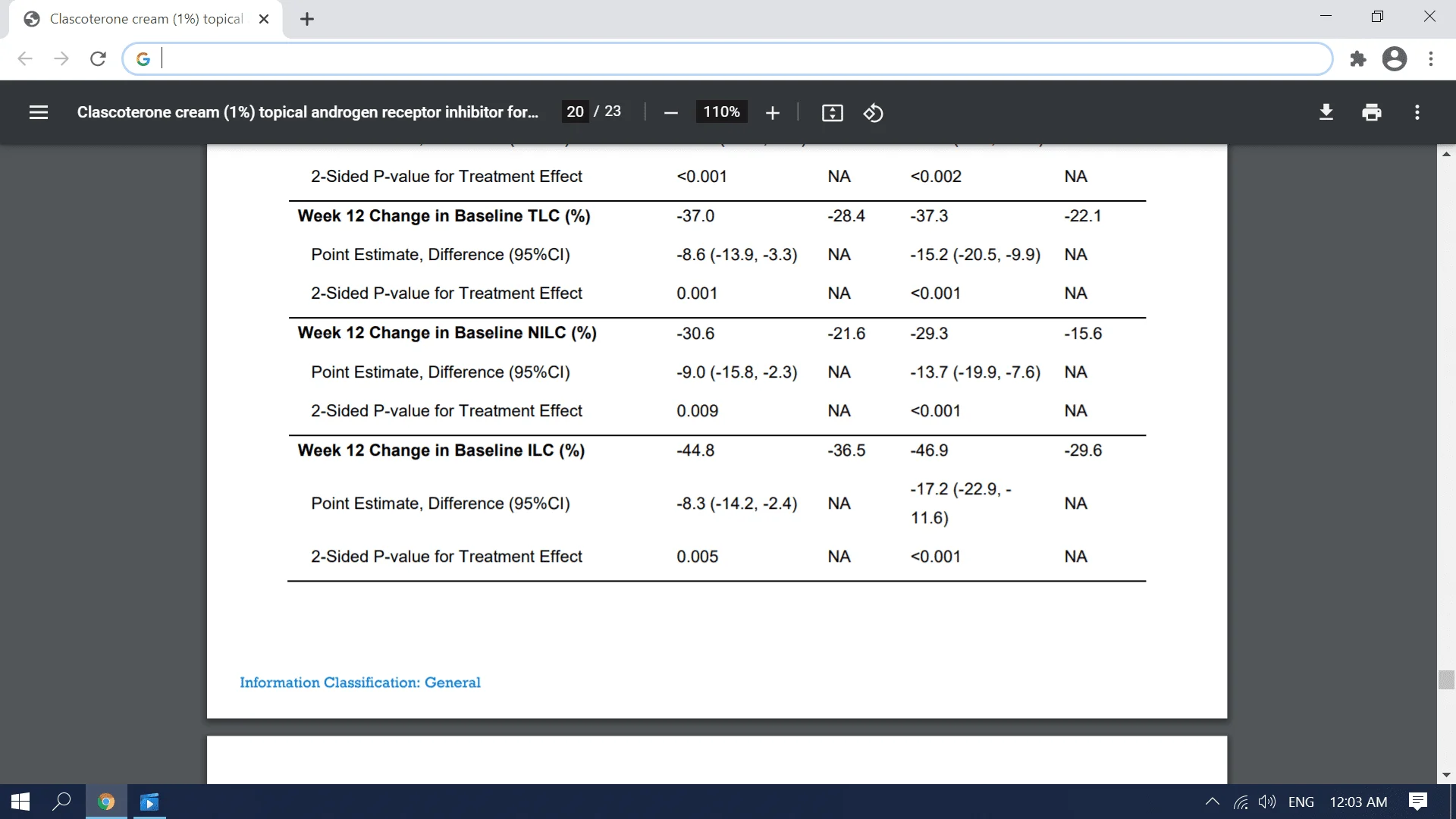The image size is (1456, 819).
Task: Reload the current page
Action: pos(98,58)
